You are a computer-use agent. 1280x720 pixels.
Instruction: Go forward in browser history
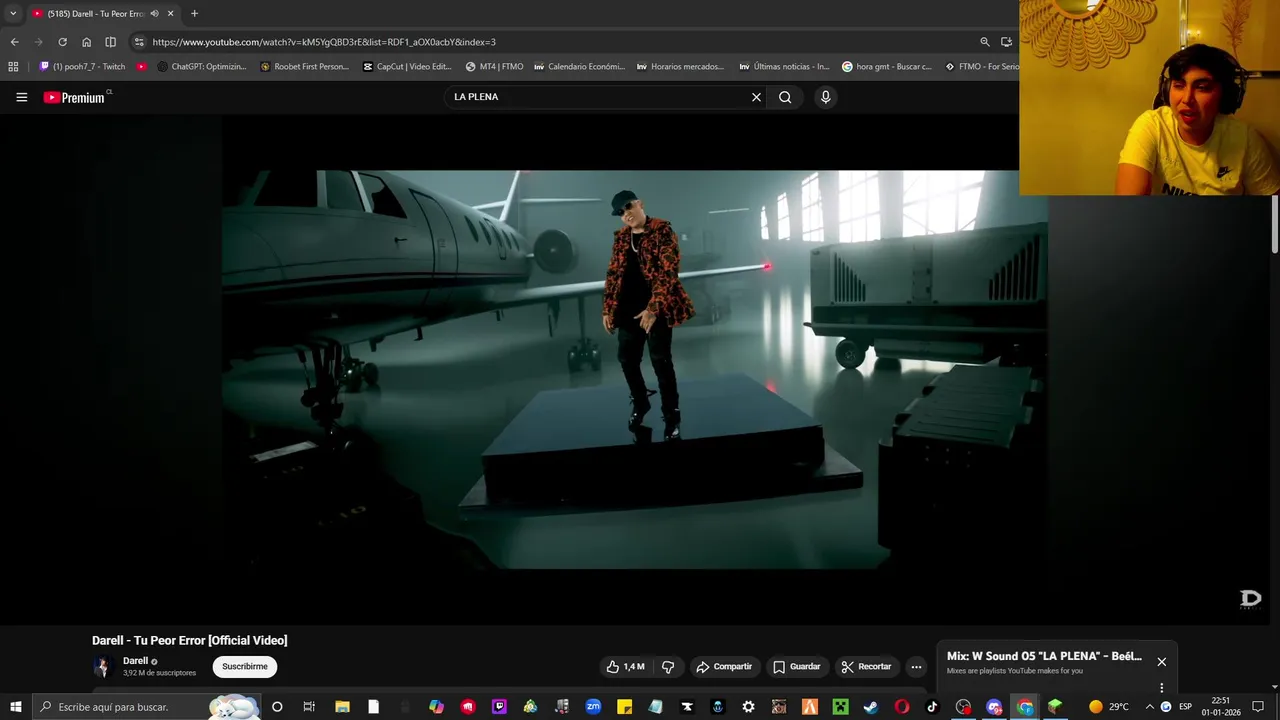pos(38,42)
